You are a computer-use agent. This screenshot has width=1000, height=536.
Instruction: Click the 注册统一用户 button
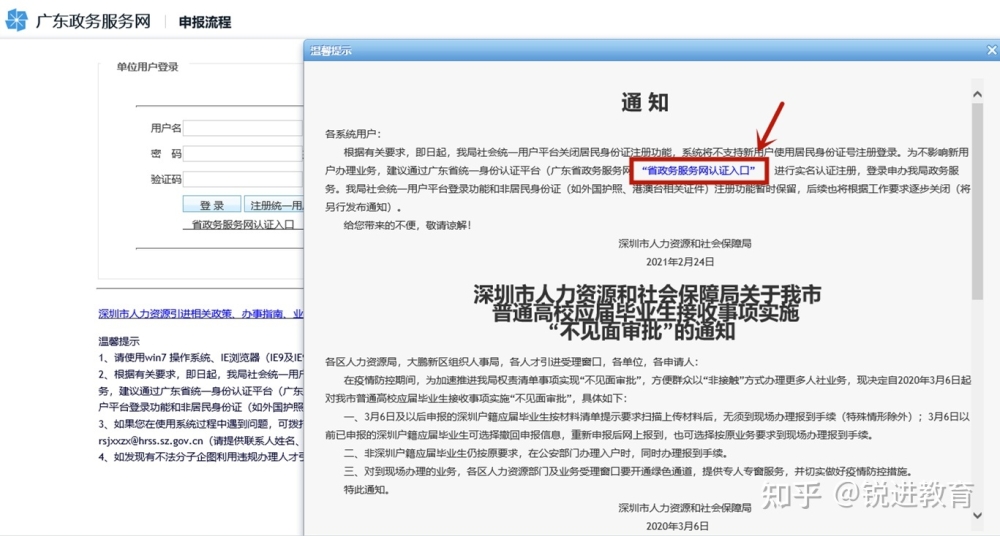tap(274, 205)
